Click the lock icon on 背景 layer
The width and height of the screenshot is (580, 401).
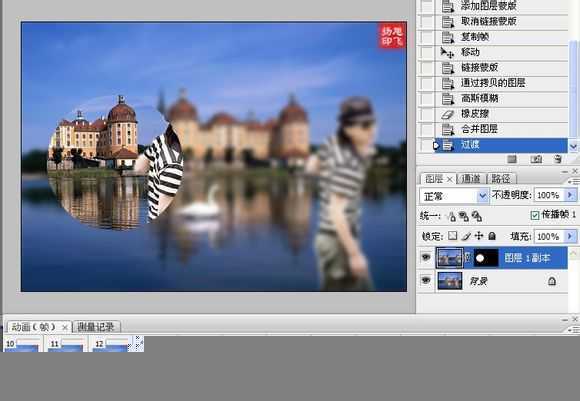click(x=552, y=281)
